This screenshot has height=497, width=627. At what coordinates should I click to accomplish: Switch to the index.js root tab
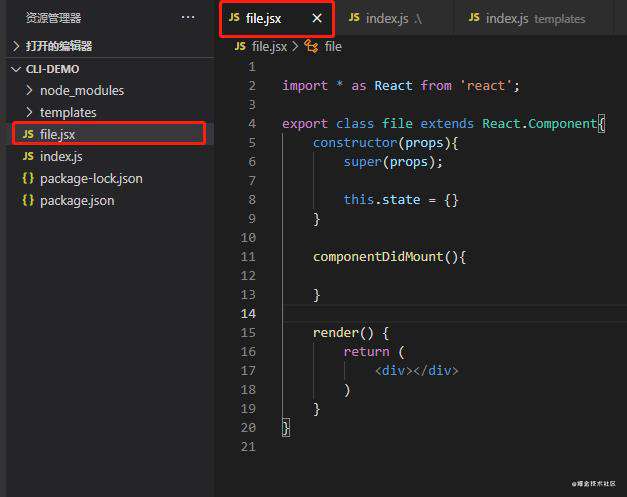pos(394,18)
